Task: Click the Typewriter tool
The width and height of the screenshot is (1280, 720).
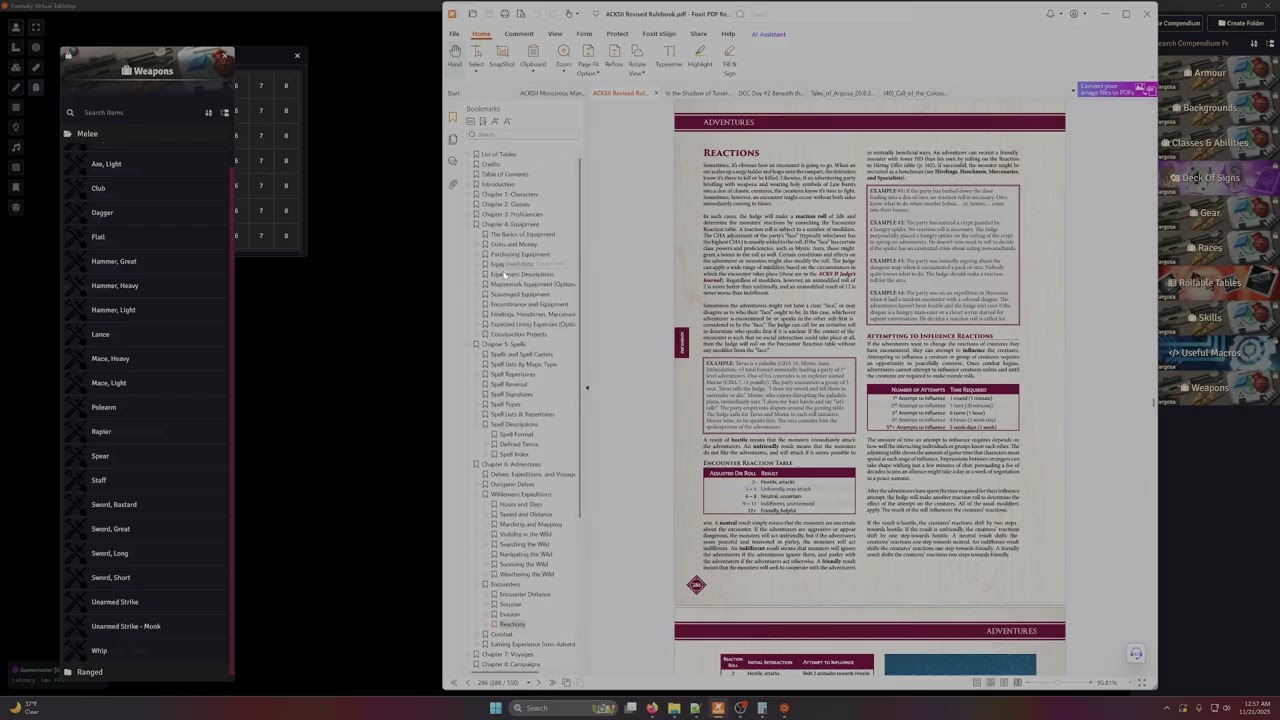Action: click(x=669, y=55)
